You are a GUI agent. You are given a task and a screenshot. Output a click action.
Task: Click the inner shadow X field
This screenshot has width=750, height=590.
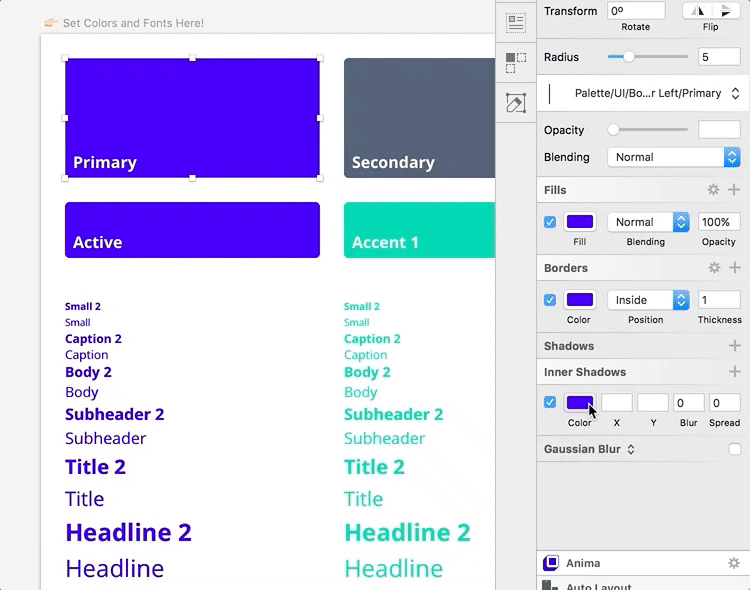[x=617, y=402]
